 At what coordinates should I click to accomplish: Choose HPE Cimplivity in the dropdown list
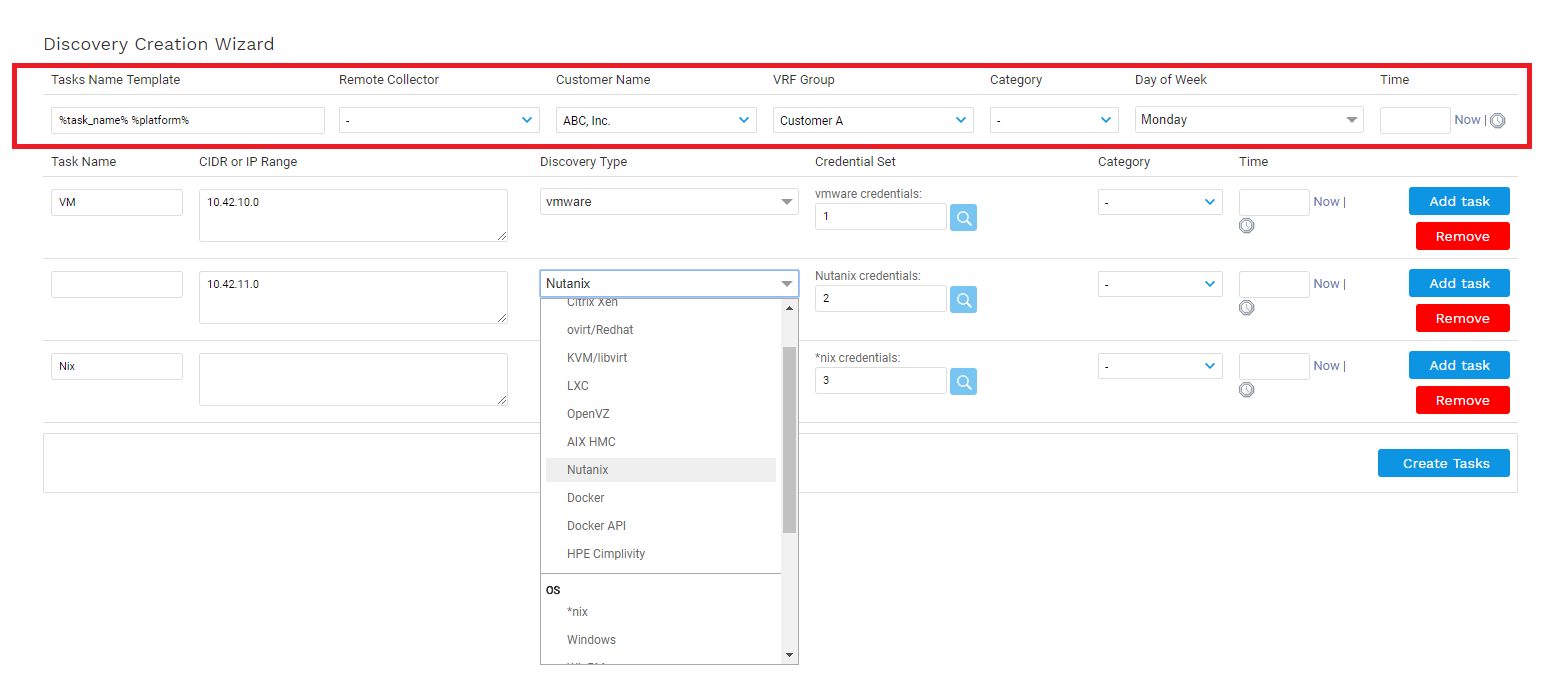[606, 554]
